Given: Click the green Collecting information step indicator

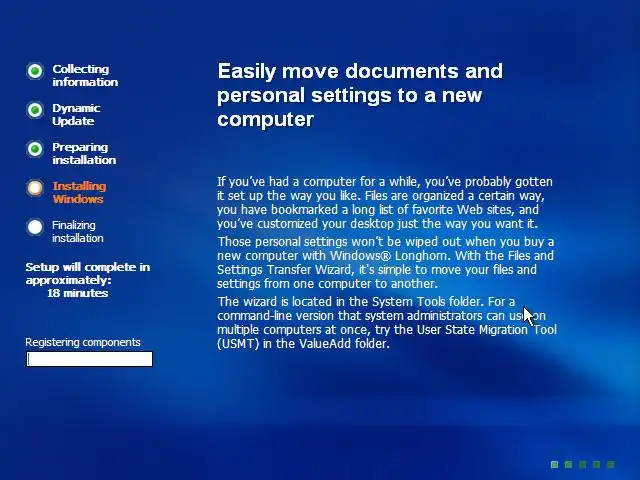Looking at the screenshot, I should (x=35, y=71).
